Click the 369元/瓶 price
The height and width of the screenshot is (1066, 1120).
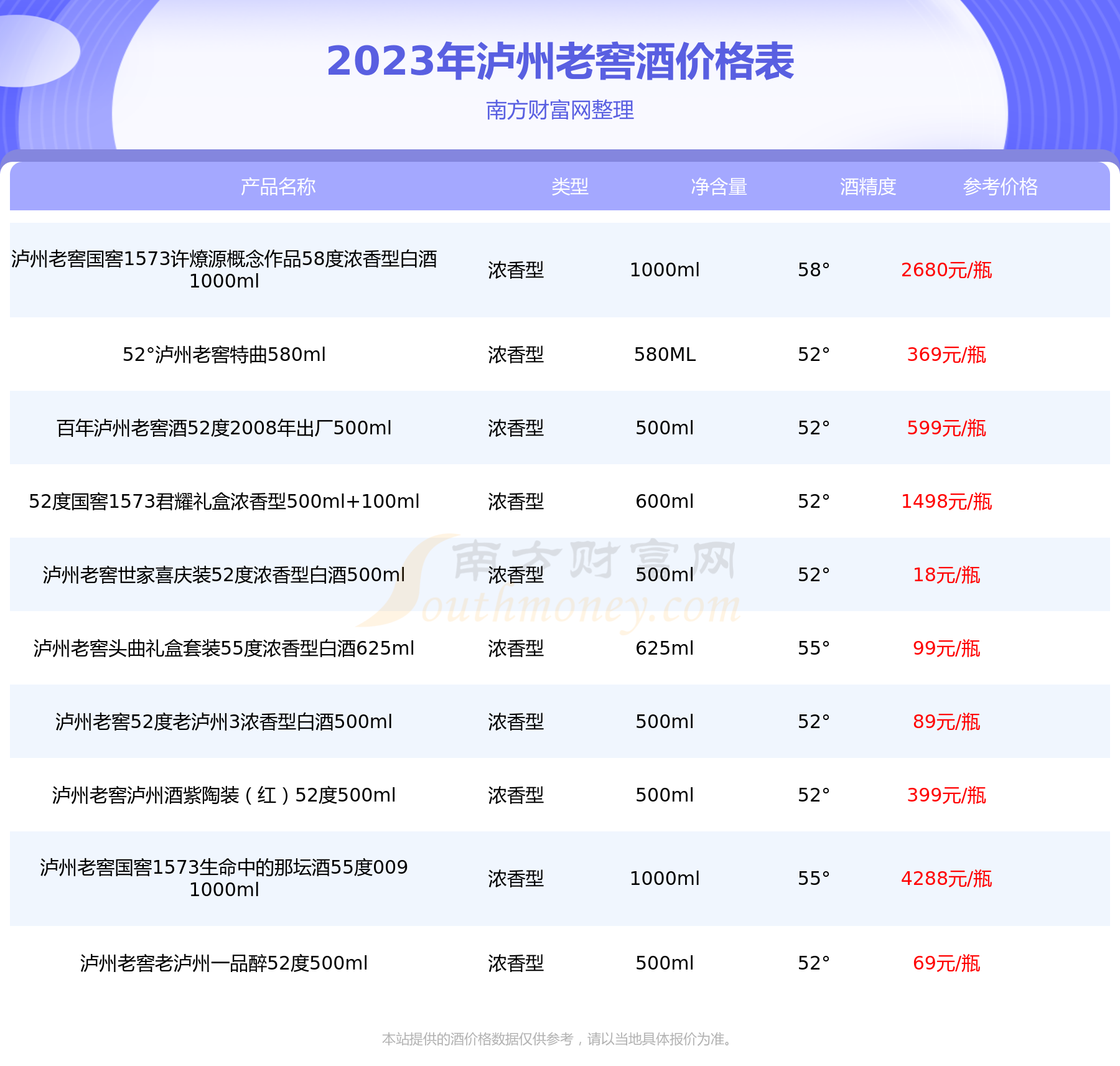(x=946, y=355)
